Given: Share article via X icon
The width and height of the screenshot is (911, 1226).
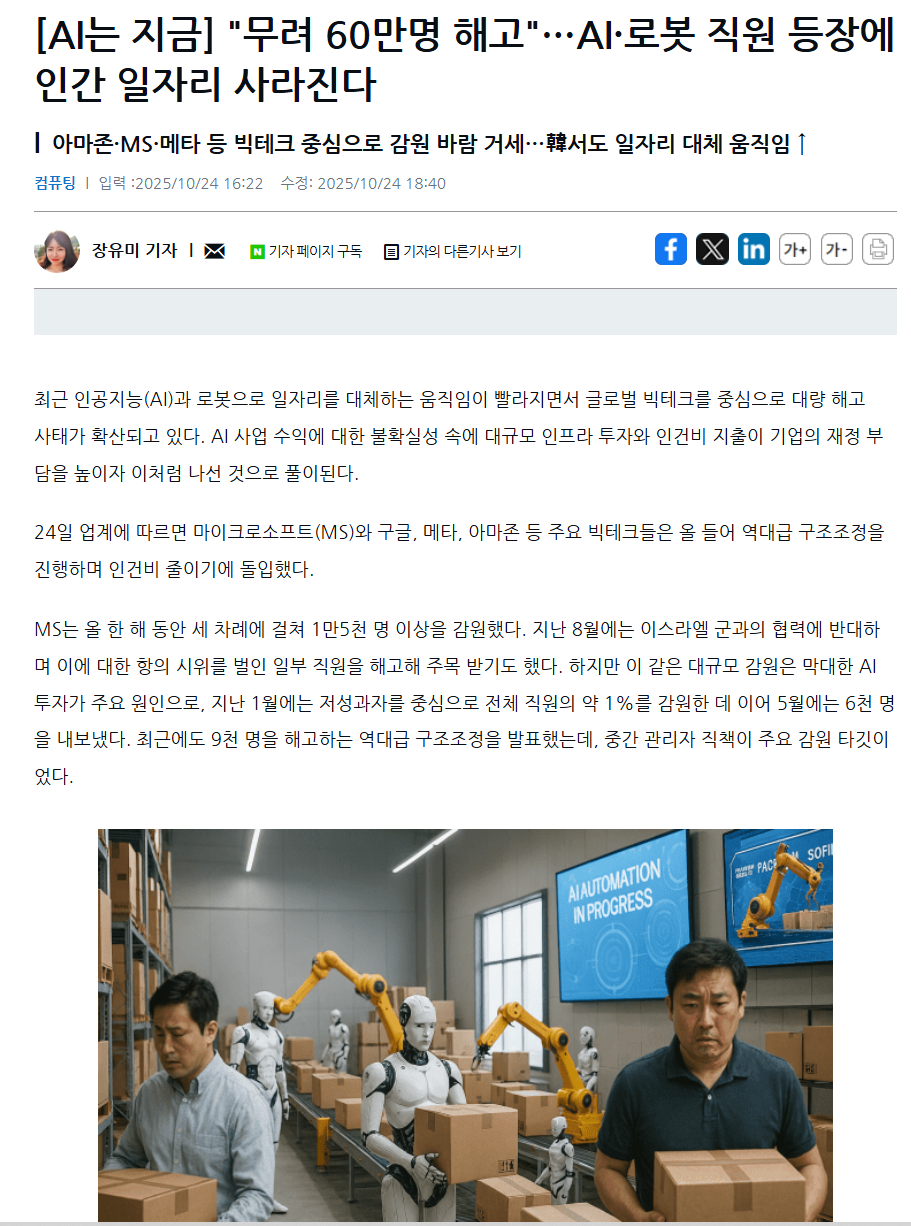Looking at the screenshot, I should click(x=712, y=249).
